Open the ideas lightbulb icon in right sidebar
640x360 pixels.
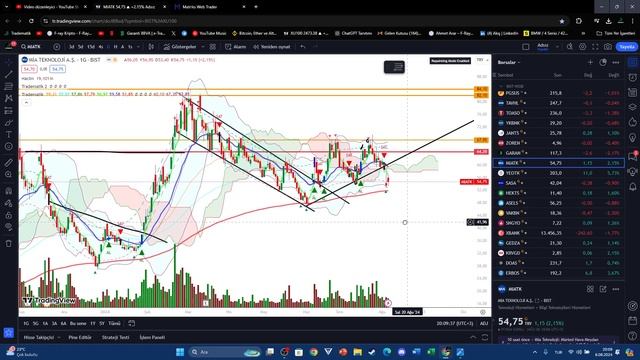633,138
